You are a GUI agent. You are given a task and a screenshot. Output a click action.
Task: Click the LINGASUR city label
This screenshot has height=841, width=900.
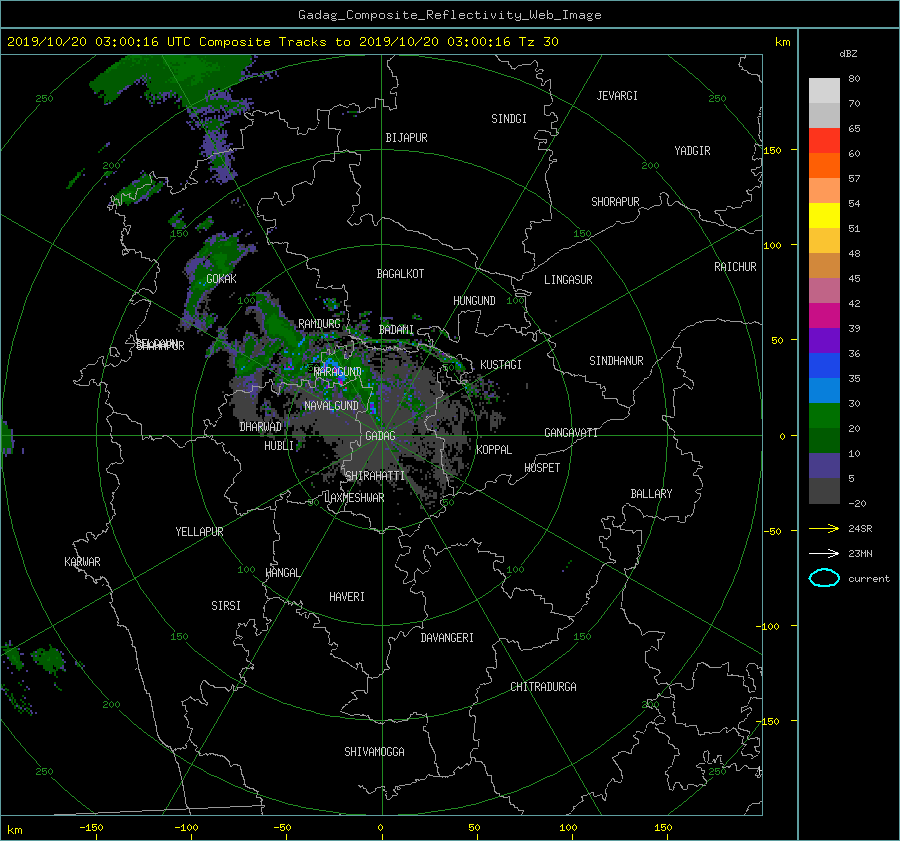[568, 280]
